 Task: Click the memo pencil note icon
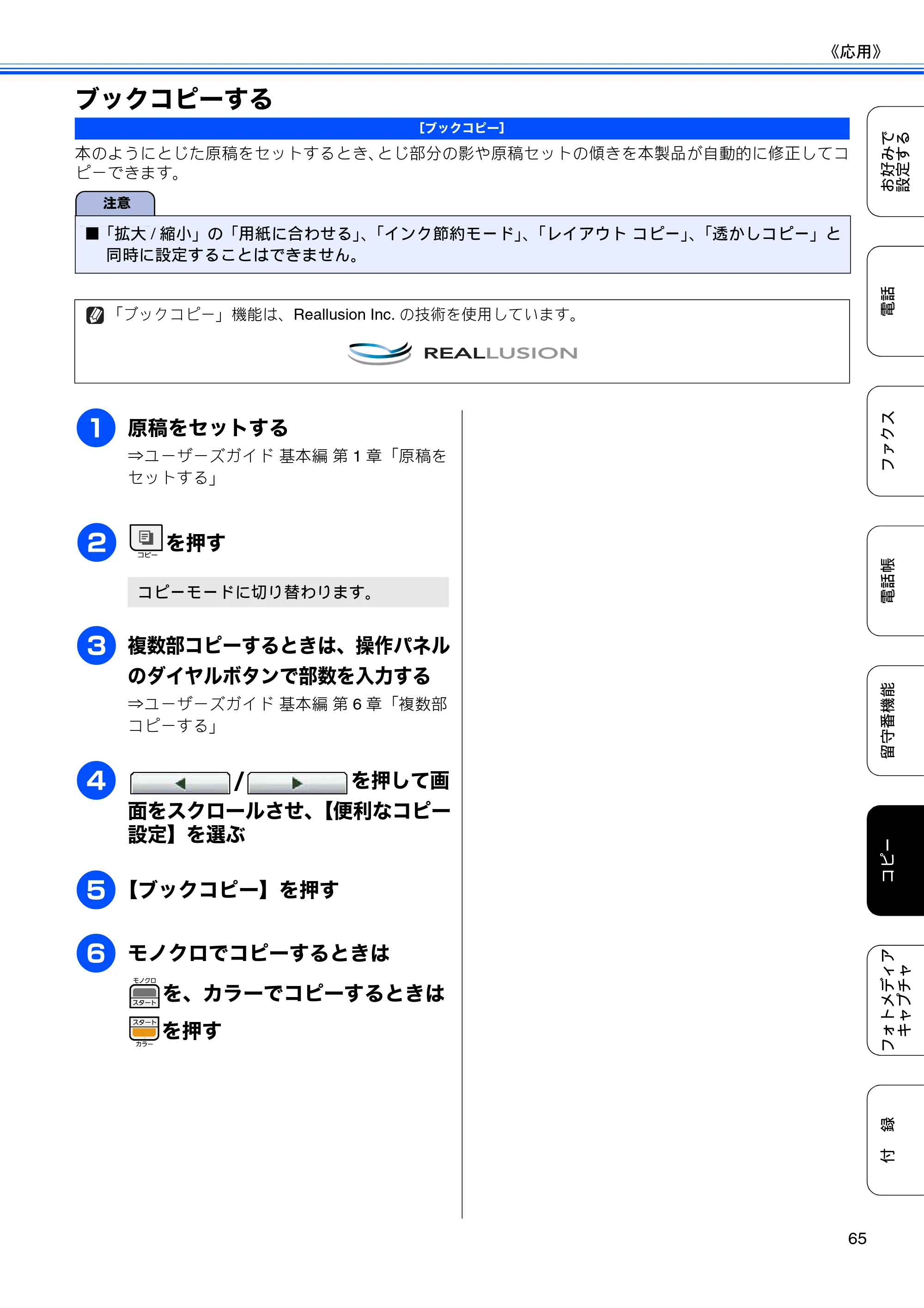pos(95,315)
